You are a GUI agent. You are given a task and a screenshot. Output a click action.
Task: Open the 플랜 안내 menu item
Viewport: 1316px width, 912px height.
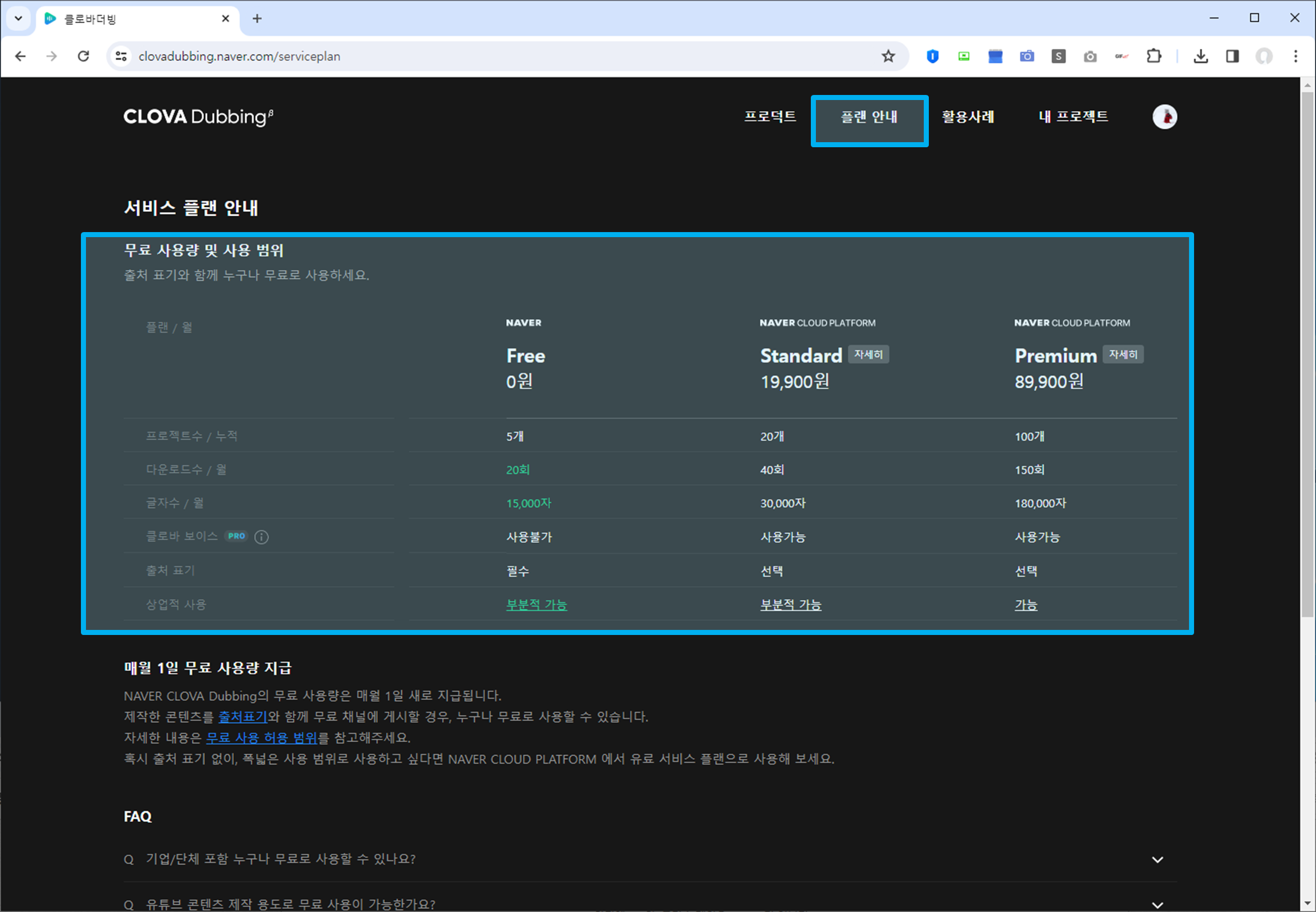click(x=869, y=117)
